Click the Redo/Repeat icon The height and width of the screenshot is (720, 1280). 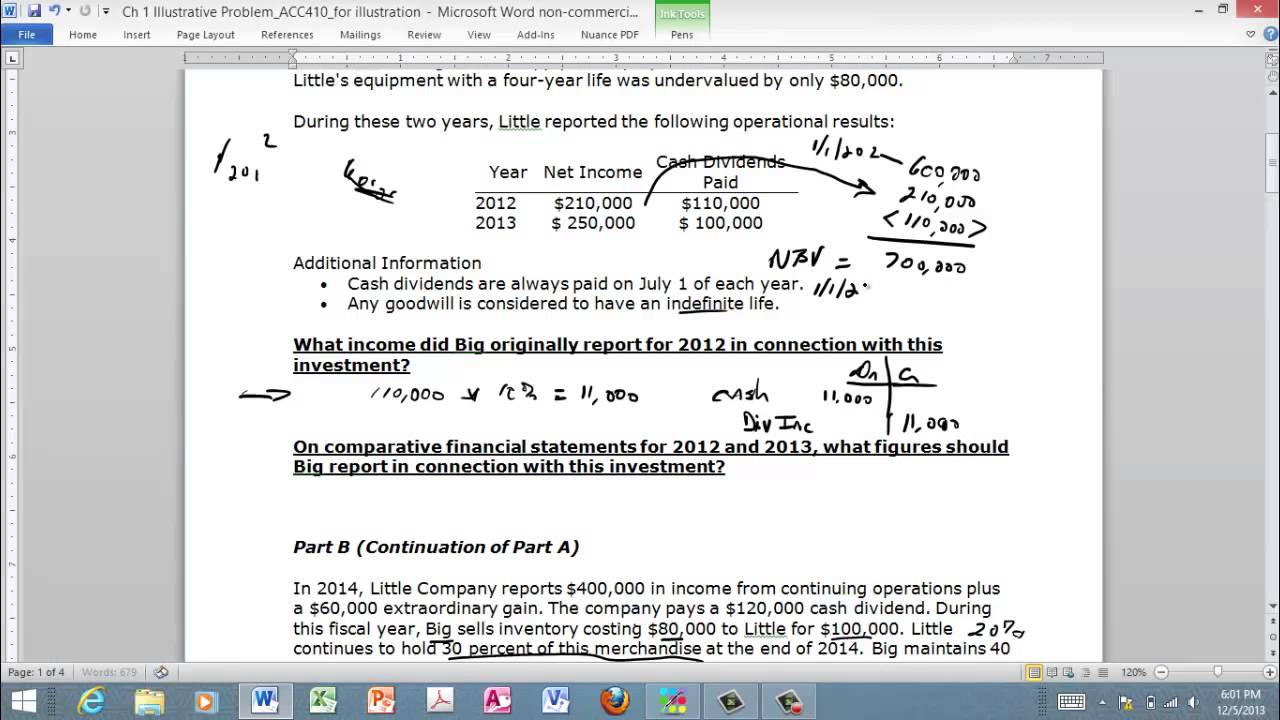pyautogui.click(x=84, y=11)
